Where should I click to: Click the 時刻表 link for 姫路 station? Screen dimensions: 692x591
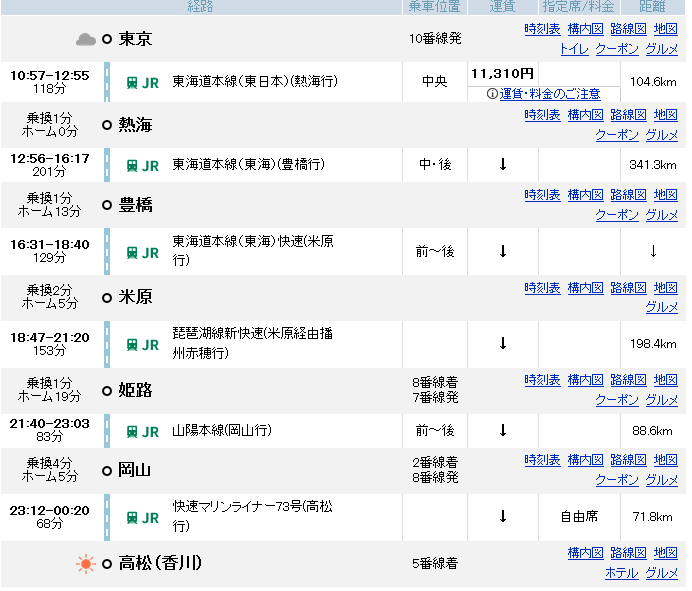point(542,380)
